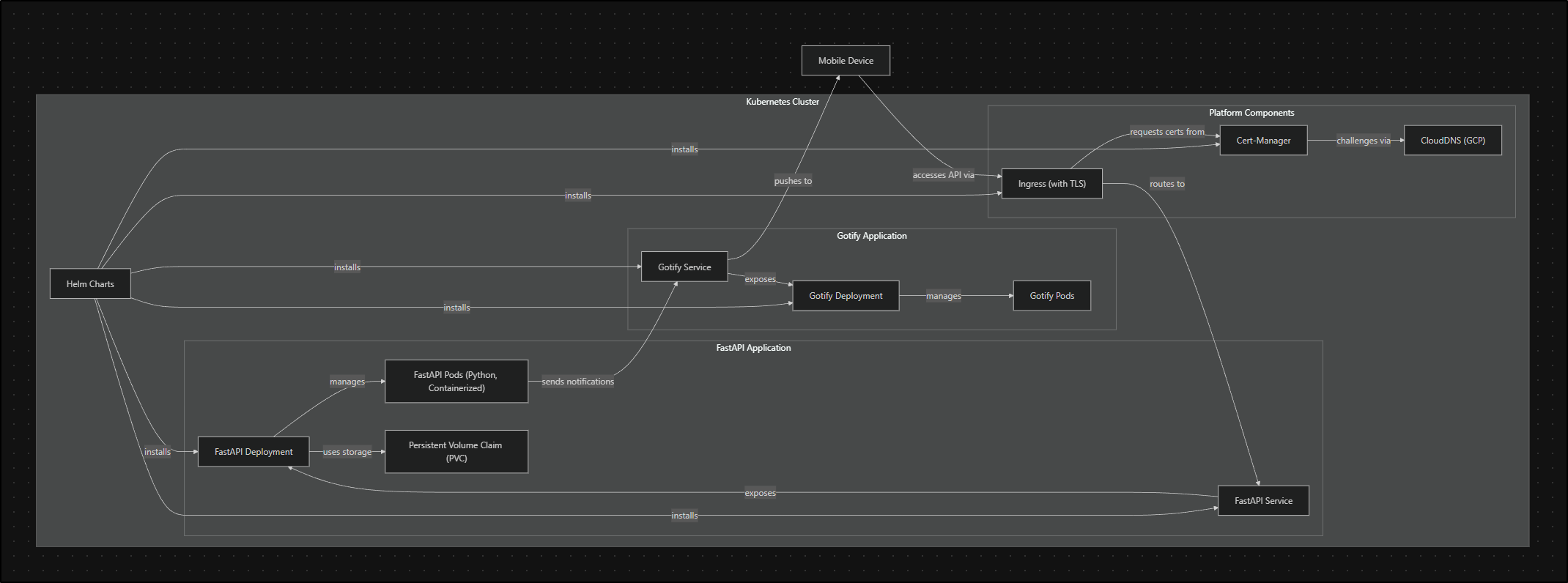The image size is (1568, 583).
Task: Click the Cert-Manager node
Action: pos(1263,141)
